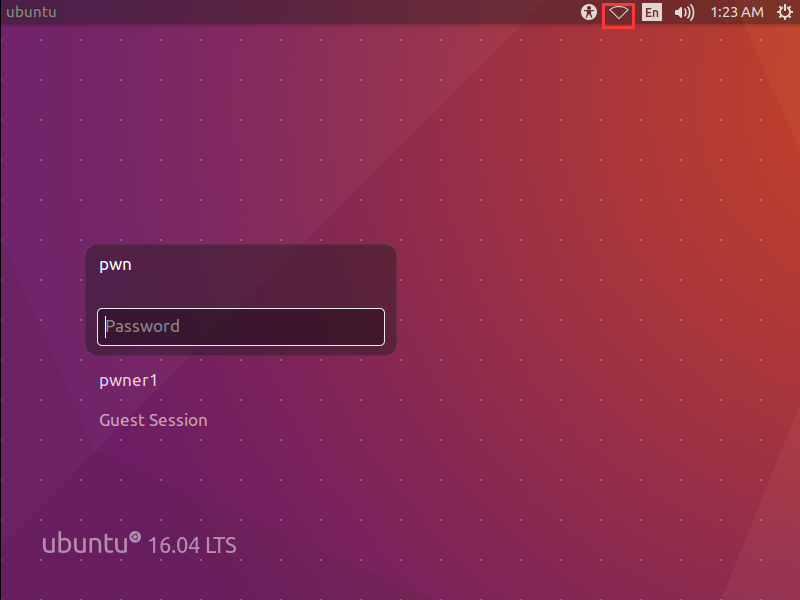Open the network indicator menu
The height and width of the screenshot is (600, 800).
click(618, 13)
